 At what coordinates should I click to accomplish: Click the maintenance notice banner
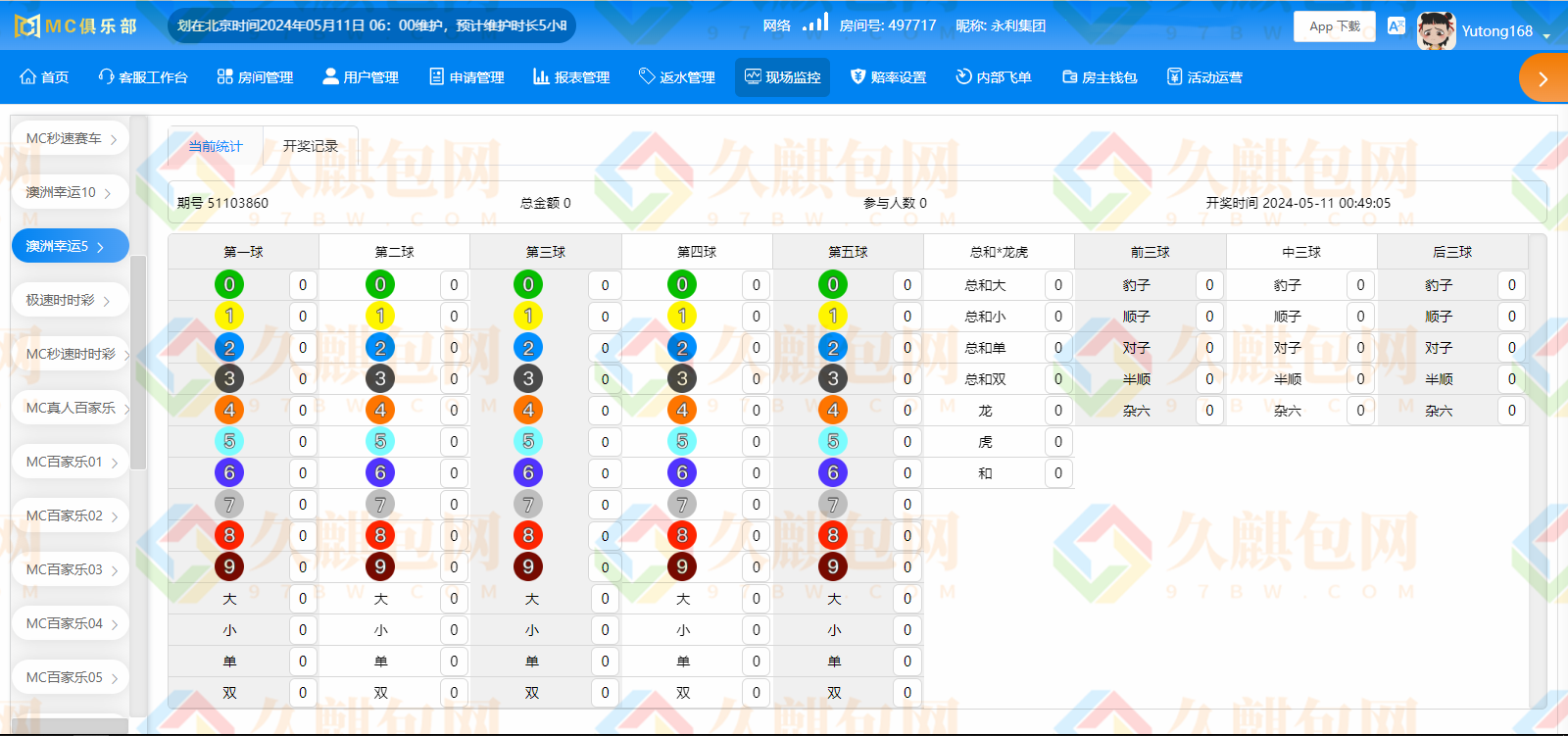pyautogui.click(x=372, y=25)
